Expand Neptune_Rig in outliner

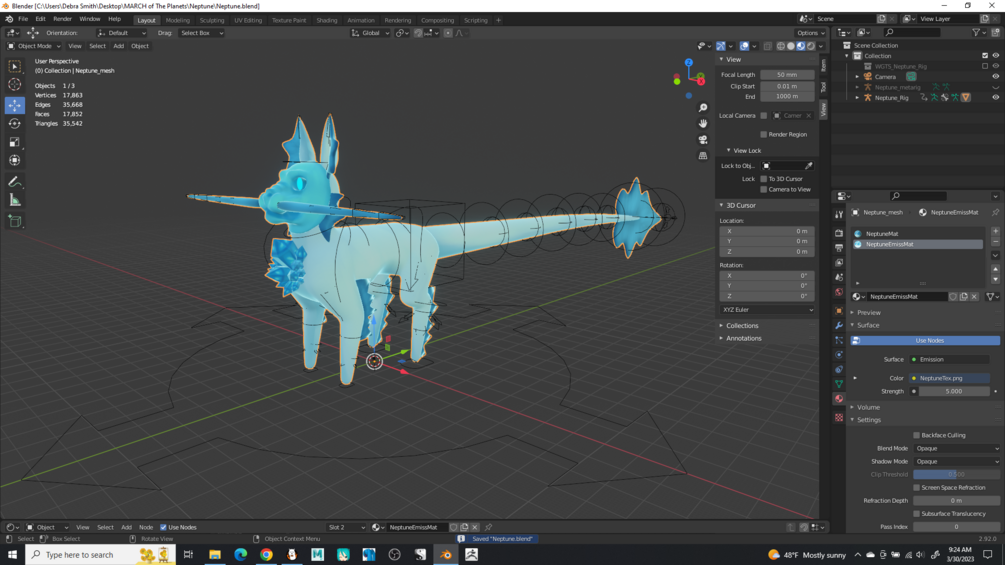(857, 97)
